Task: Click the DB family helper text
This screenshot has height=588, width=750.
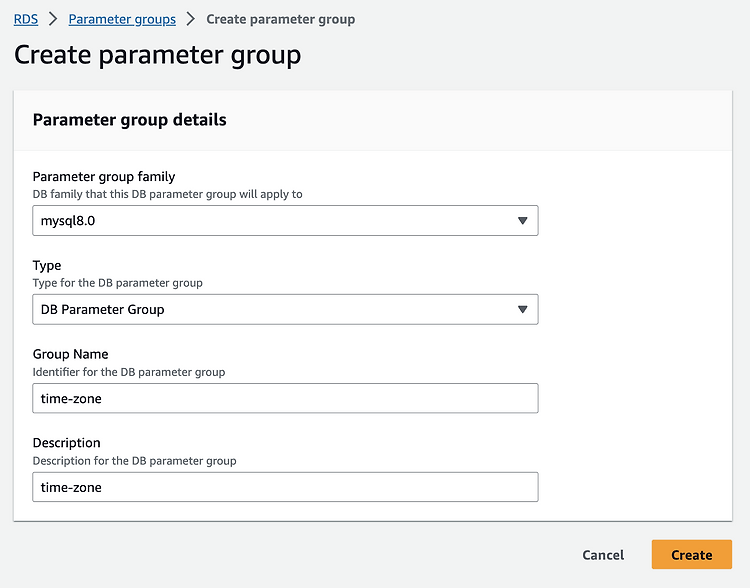Action: pyautogui.click(x=167, y=194)
